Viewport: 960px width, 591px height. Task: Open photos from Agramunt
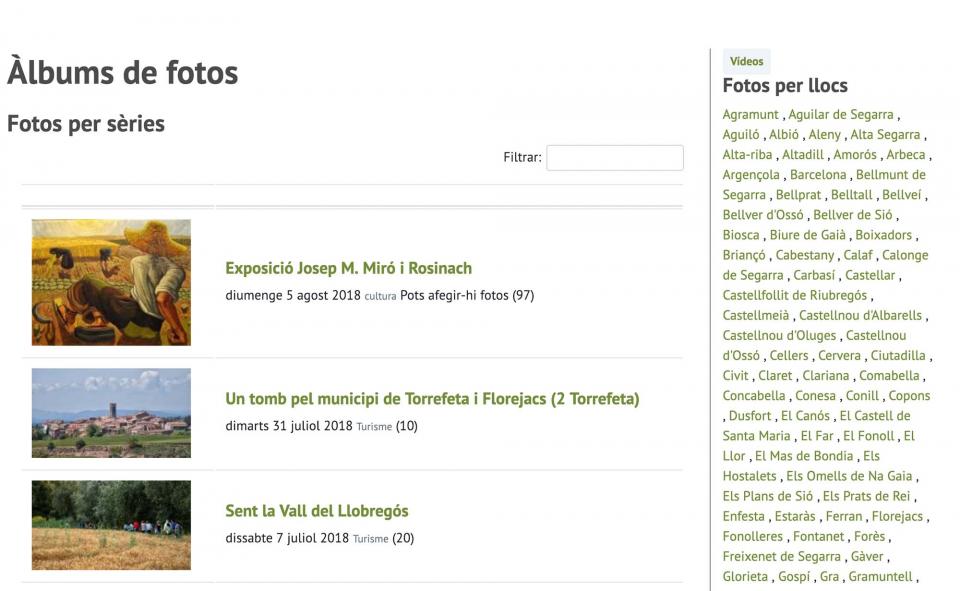(750, 115)
